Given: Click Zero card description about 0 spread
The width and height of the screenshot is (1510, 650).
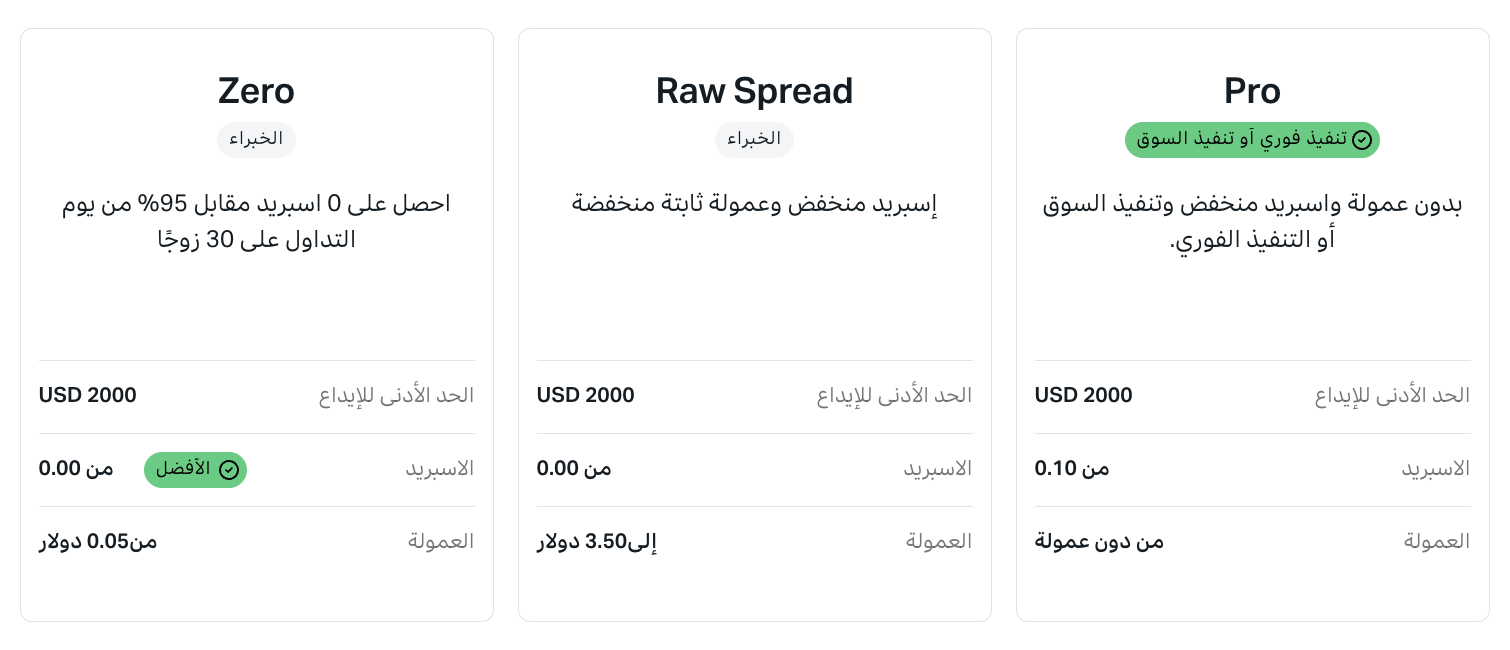Looking at the screenshot, I should pyautogui.click(x=256, y=222).
